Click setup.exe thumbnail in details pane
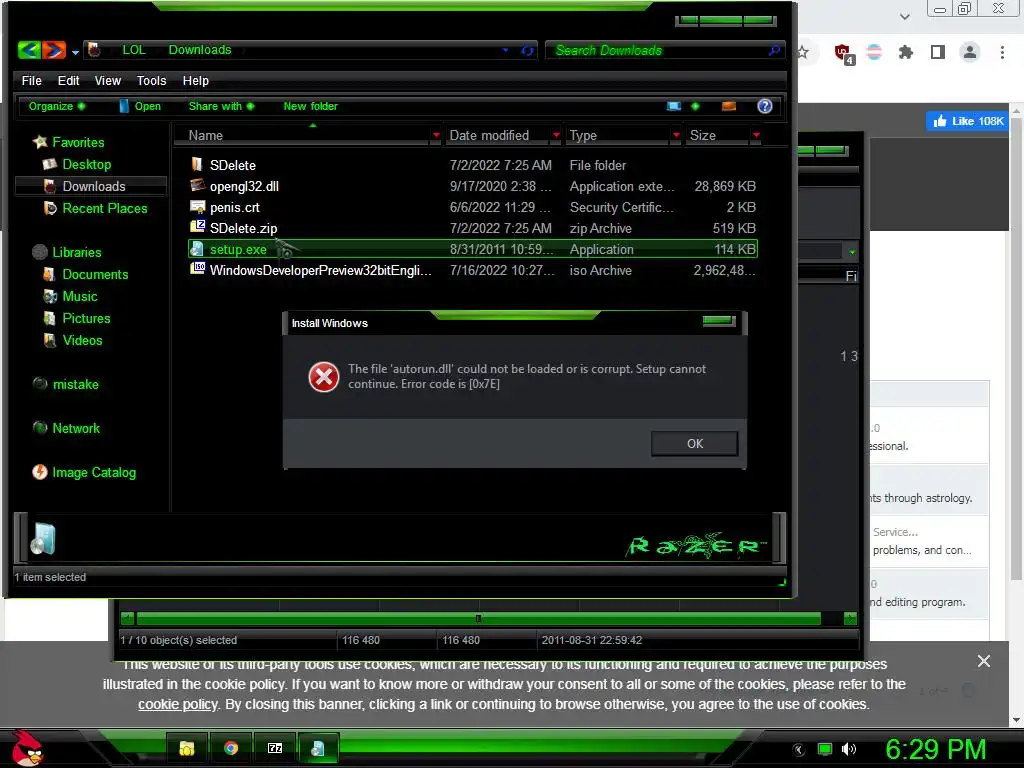Viewport: 1024px width, 768px height. pyautogui.click(x=42, y=539)
